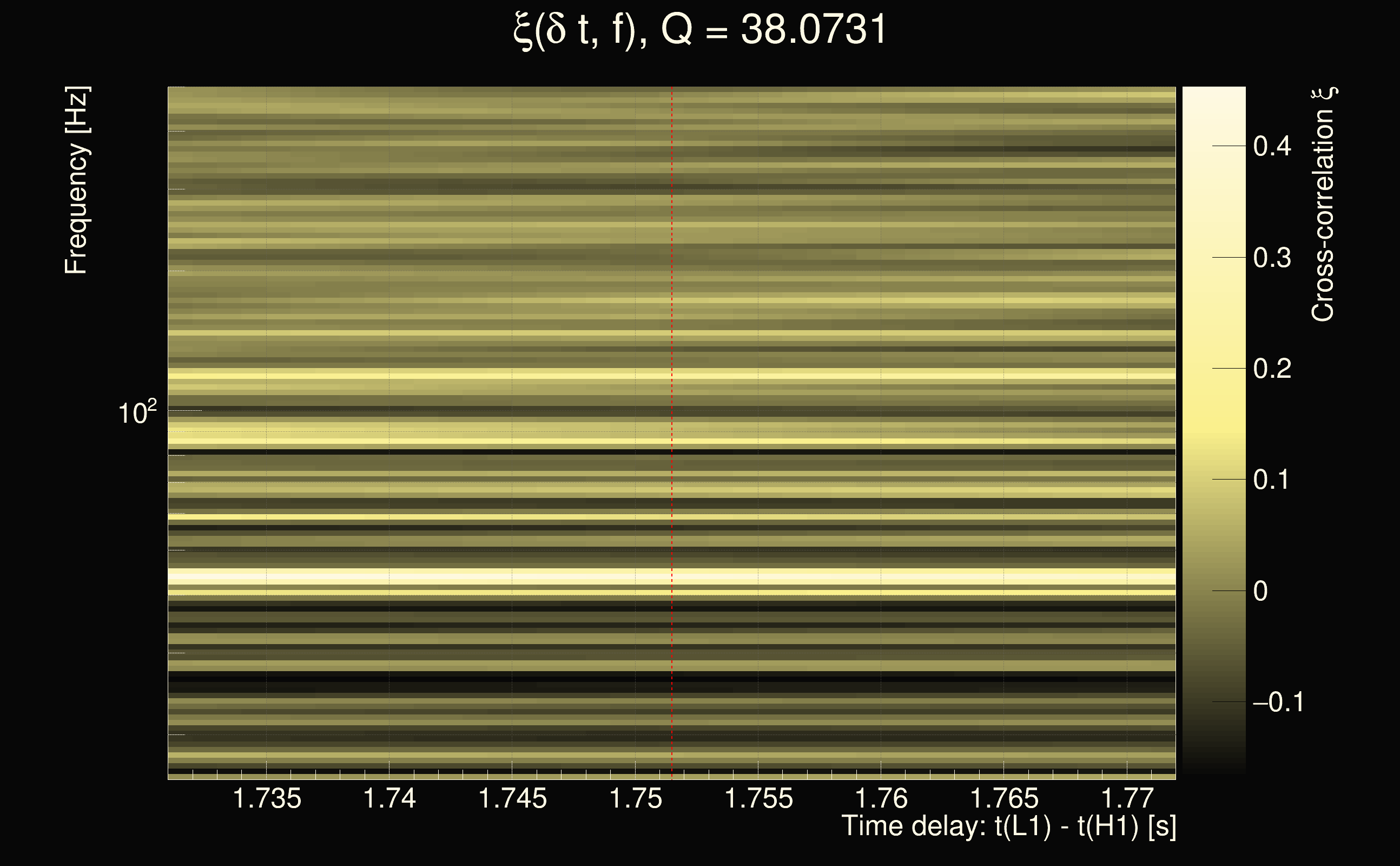The width and height of the screenshot is (1400, 866).
Task: Click the 1.74 x-axis tick label
Action: (389, 798)
